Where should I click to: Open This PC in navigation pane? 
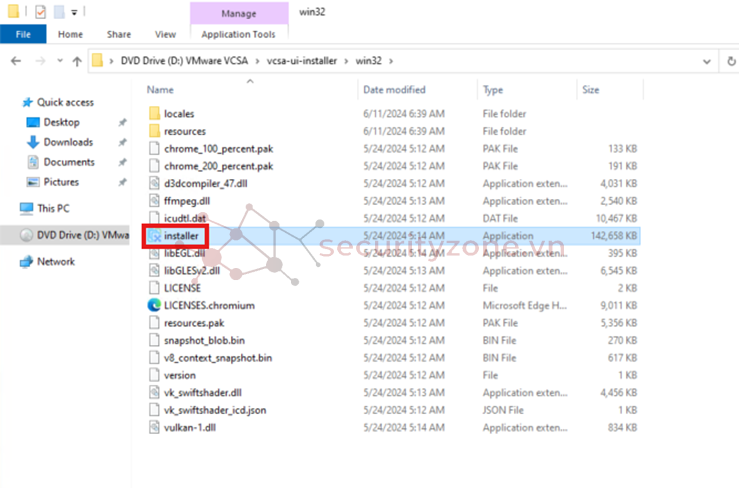point(52,208)
